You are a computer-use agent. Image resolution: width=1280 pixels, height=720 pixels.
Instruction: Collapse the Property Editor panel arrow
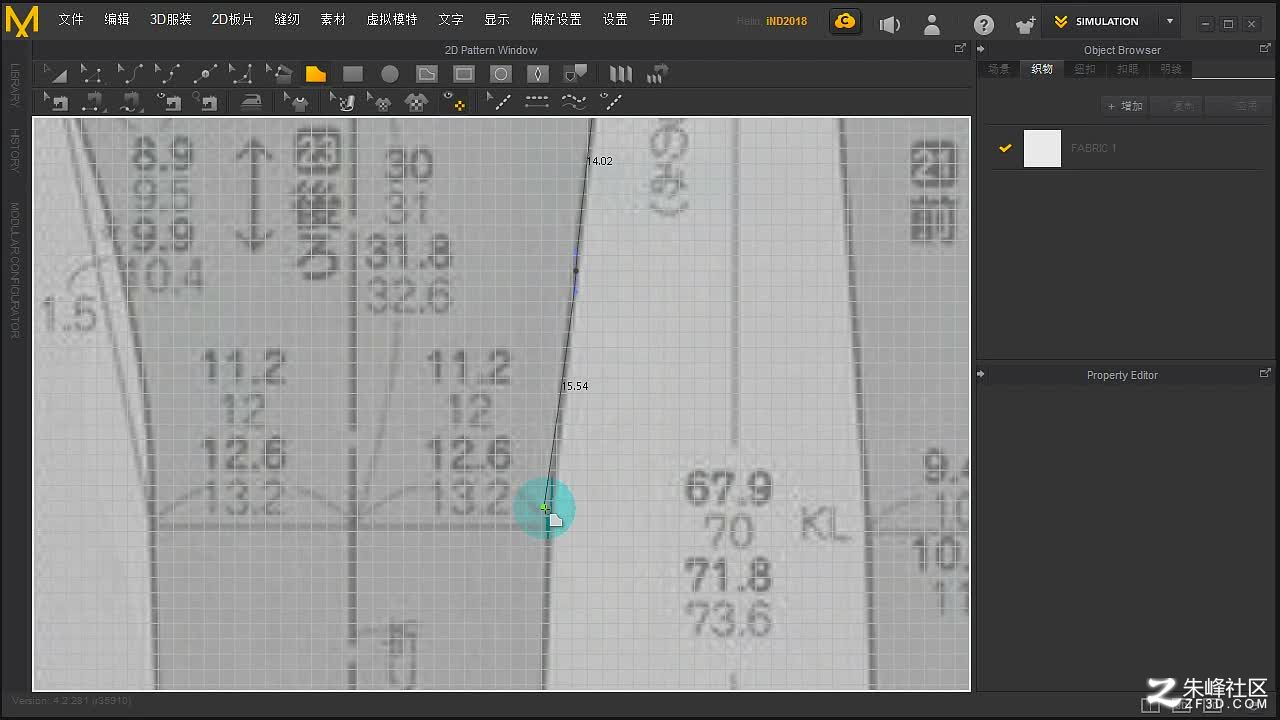[981, 374]
